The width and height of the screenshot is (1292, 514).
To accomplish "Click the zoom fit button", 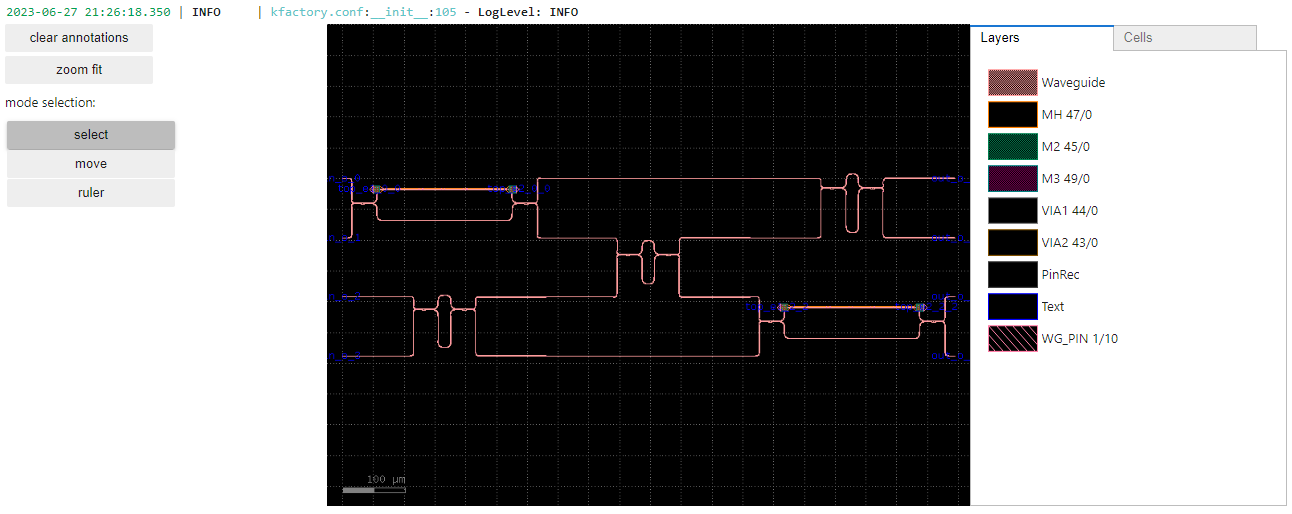I will click(79, 70).
